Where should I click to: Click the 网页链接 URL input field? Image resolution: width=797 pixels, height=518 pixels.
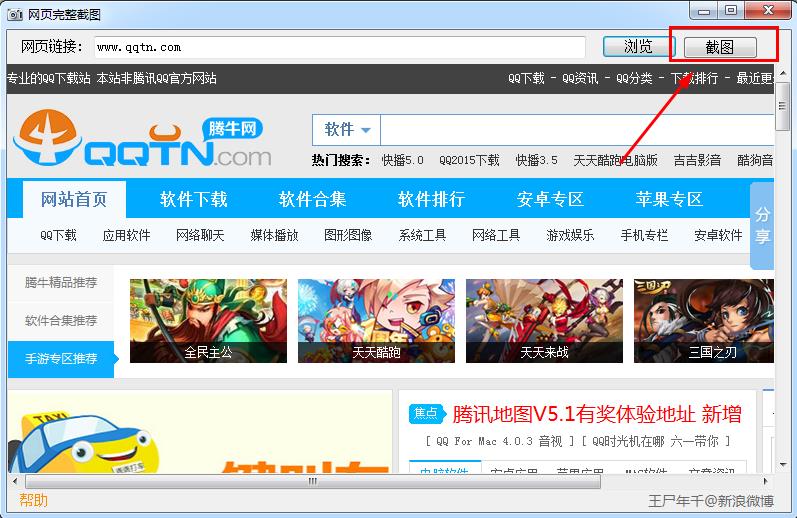pos(340,47)
